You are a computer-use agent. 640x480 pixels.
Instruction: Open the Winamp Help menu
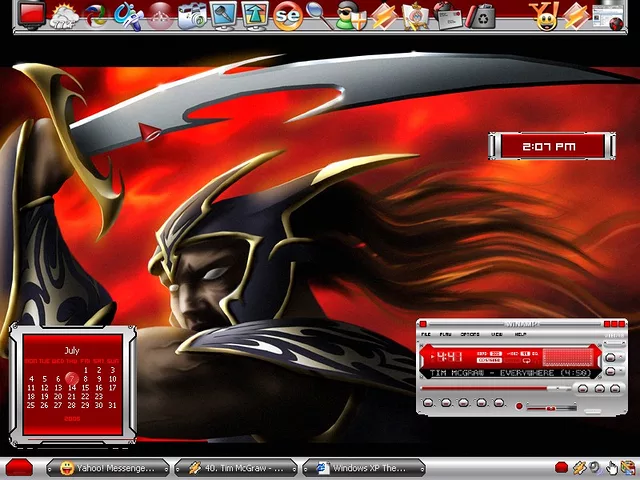click(x=520, y=334)
